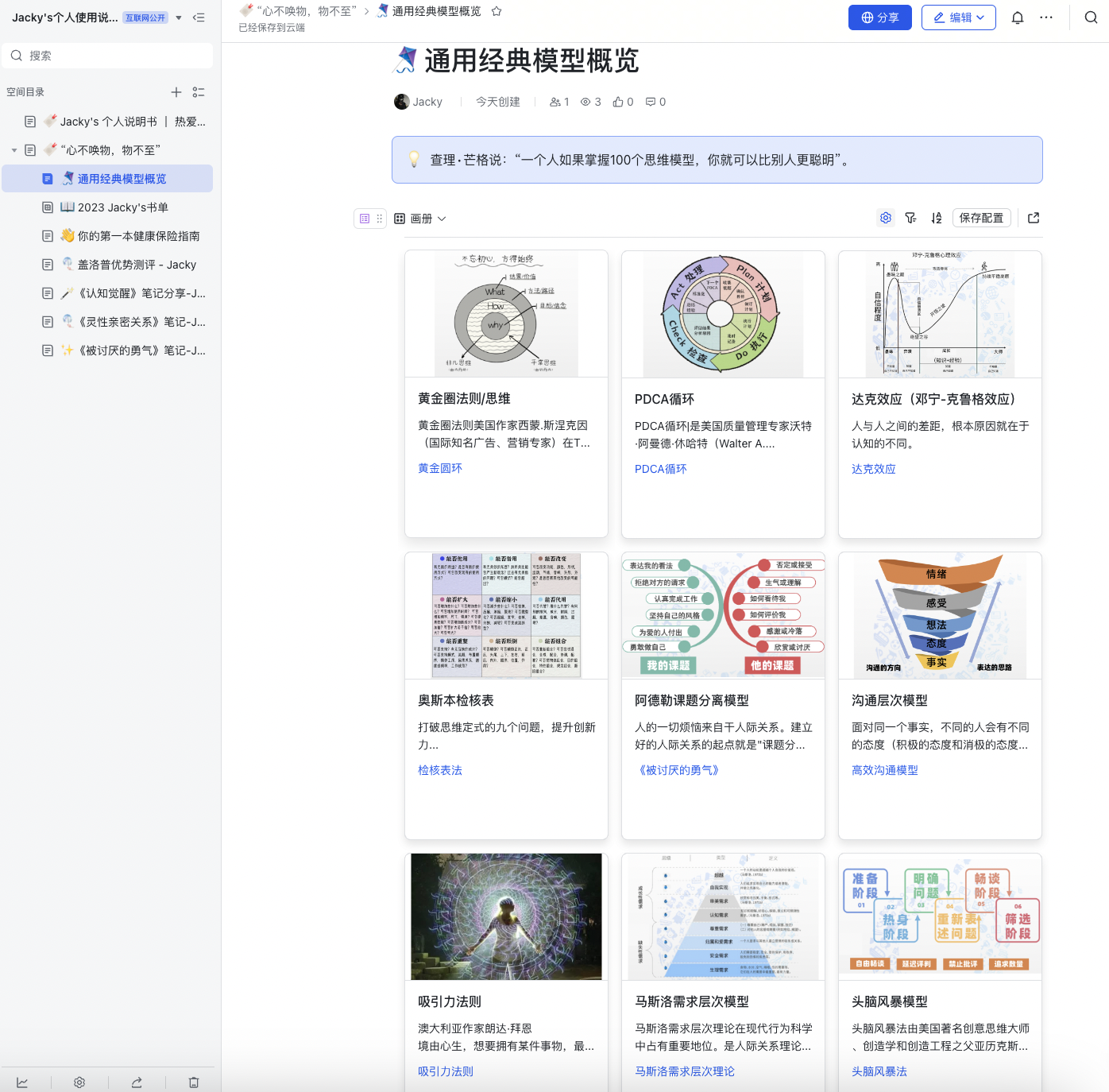Viewport: 1109px width, 1092px height.
Task: Open the 编辑 mode dropdown
Action: point(958,17)
